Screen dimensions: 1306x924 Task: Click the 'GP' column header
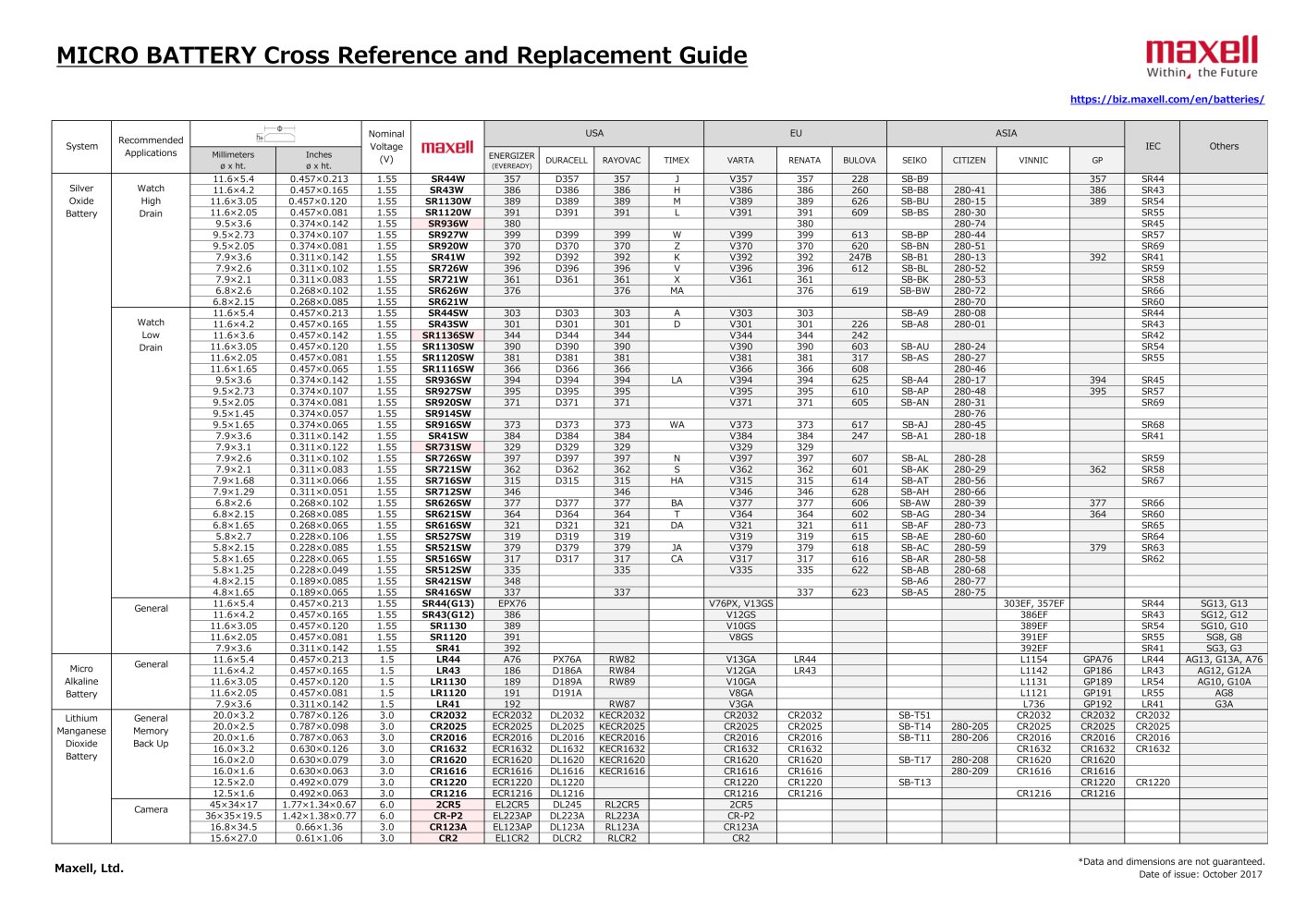(1097, 160)
